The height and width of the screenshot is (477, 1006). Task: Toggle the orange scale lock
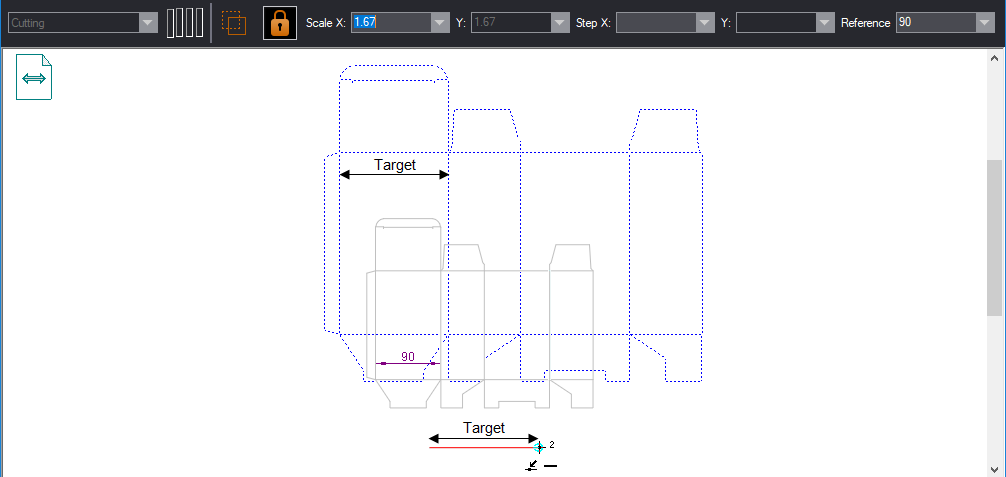(280, 23)
